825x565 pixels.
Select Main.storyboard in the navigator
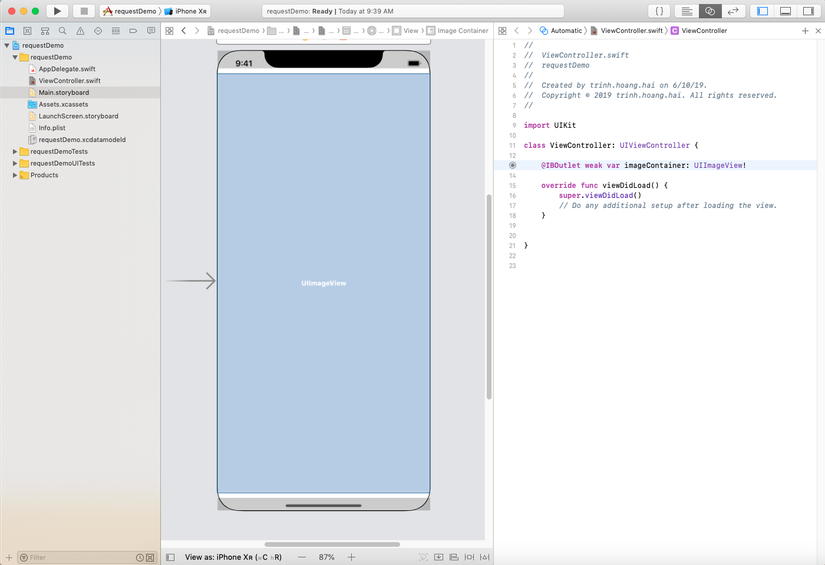(x=63, y=92)
